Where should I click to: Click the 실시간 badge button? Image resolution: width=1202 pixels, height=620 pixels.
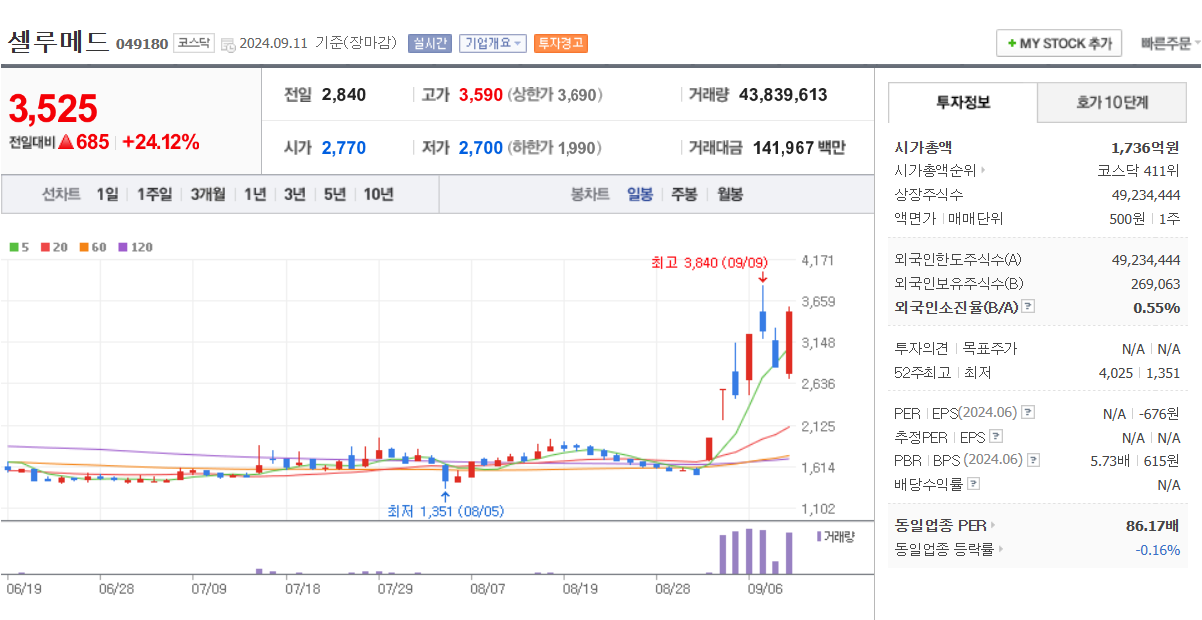[430, 43]
